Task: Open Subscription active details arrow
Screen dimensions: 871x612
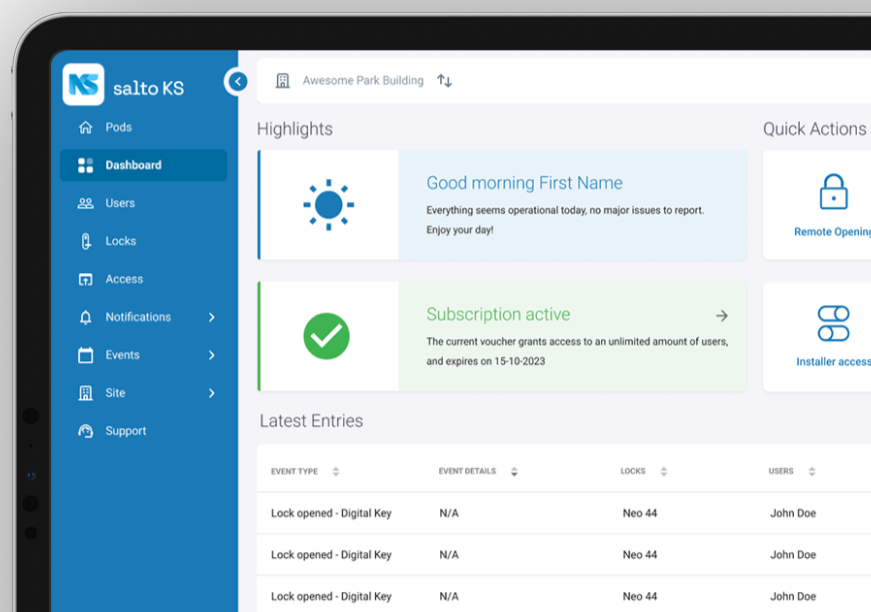Action: (722, 316)
